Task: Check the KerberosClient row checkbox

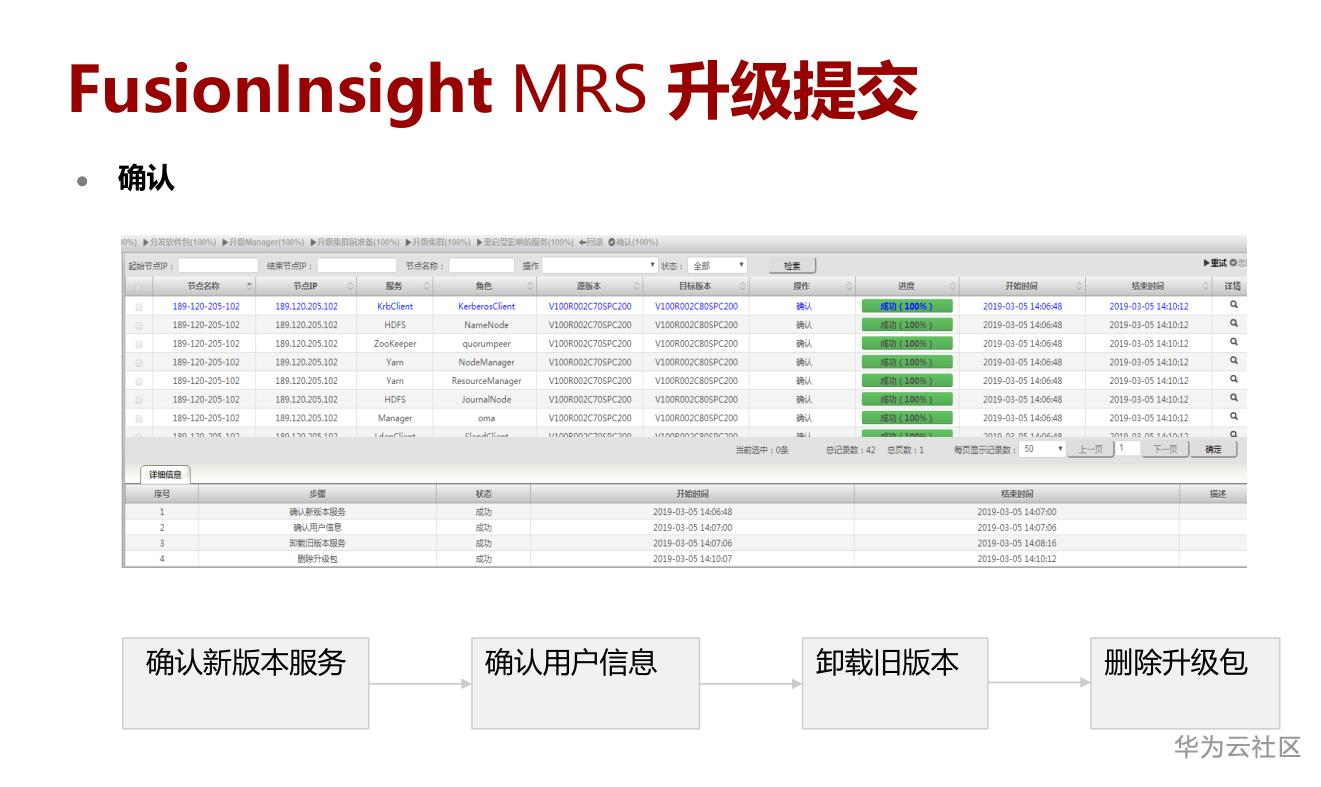Action: click(x=139, y=307)
